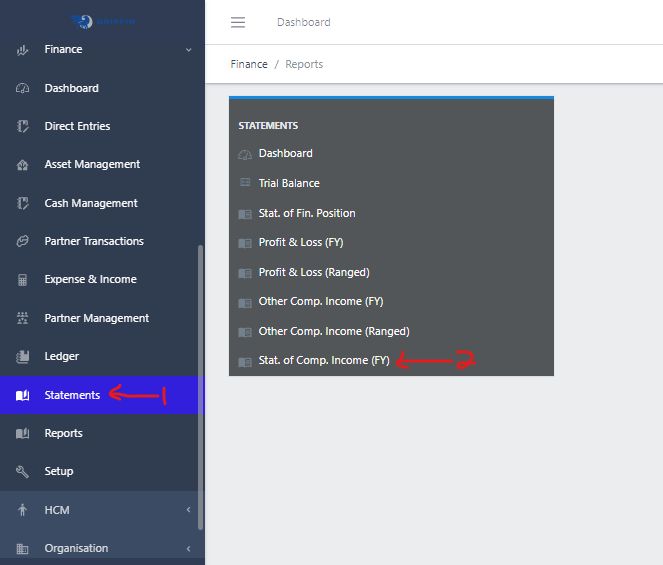This screenshot has height=565, width=663.
Task: Click the HCM person icon
Action: 22,510
